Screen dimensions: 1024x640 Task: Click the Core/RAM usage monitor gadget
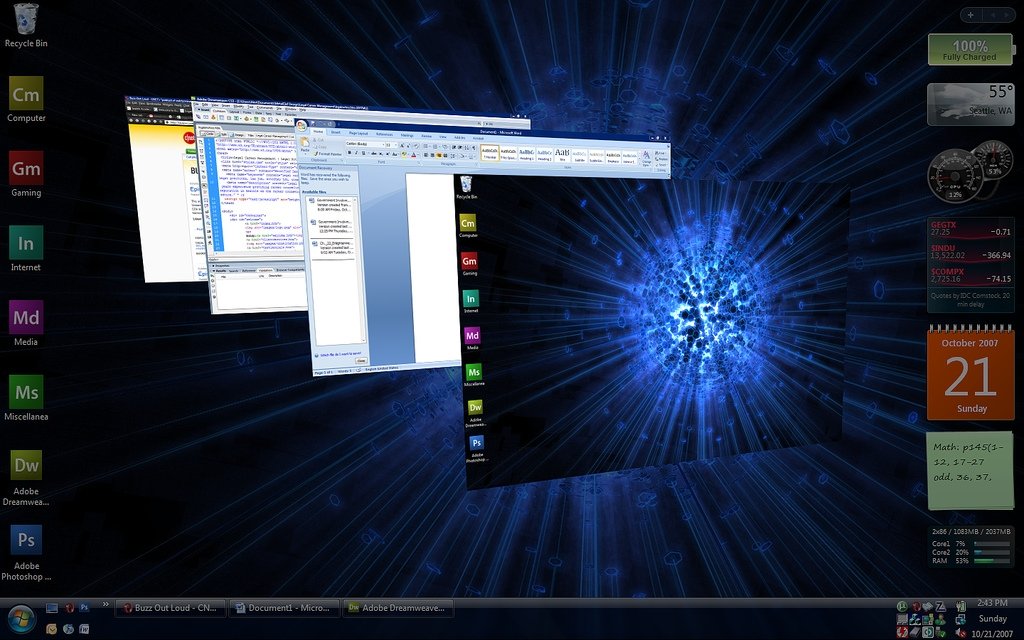click(970, 546)
